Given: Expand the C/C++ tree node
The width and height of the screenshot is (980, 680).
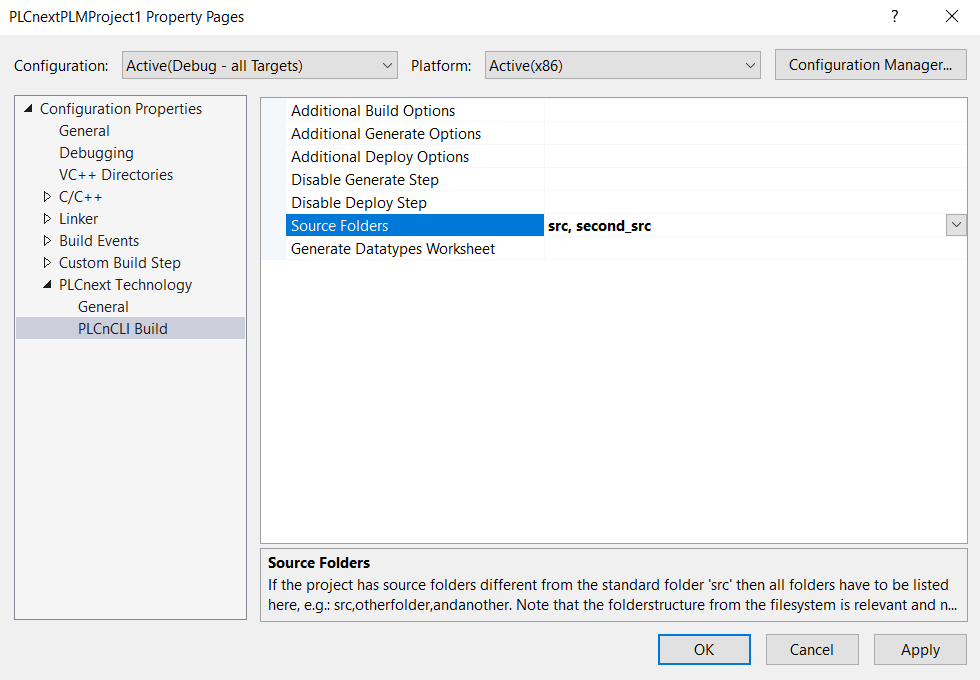Looking at the screenshot, I should coord(47,197).
